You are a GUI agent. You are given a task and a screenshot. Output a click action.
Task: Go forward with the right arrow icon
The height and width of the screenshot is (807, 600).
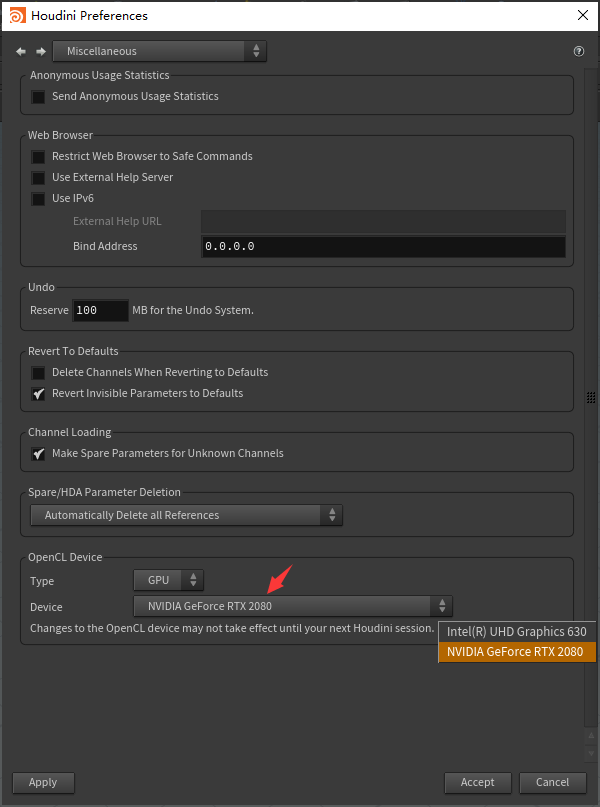tap(41, 51)
